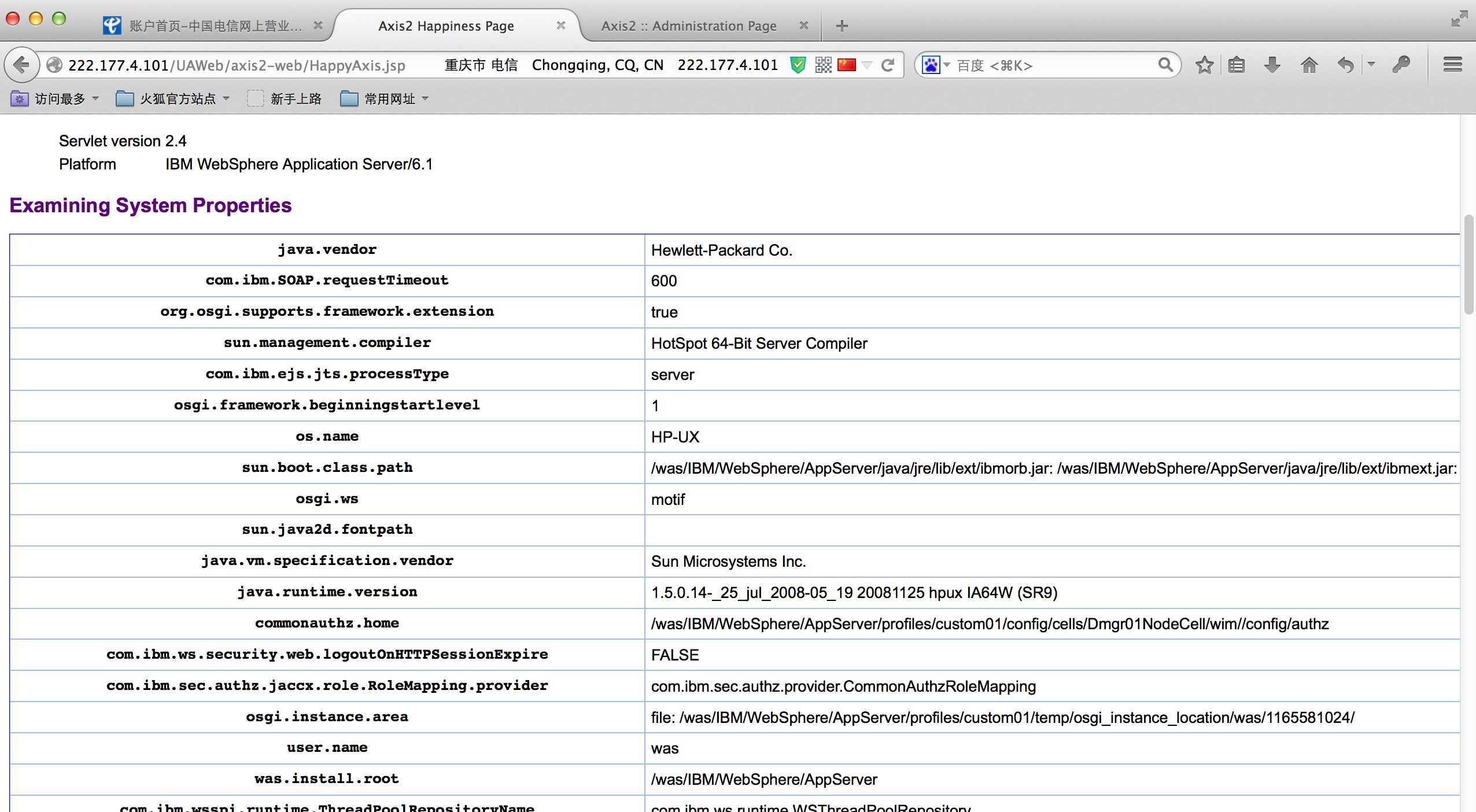Click the URL address field
Screen dimensions: 1476x812
point(237,65)
